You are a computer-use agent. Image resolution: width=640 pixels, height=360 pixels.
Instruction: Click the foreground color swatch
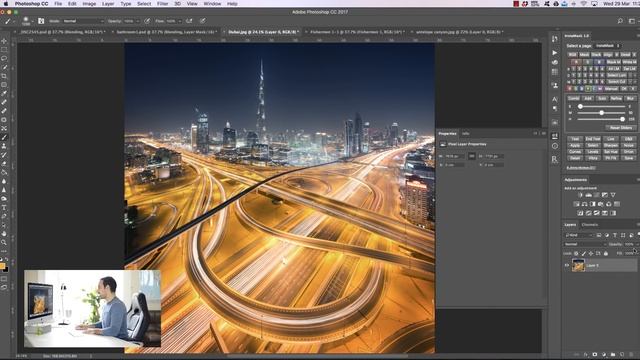tap(2, 266)
